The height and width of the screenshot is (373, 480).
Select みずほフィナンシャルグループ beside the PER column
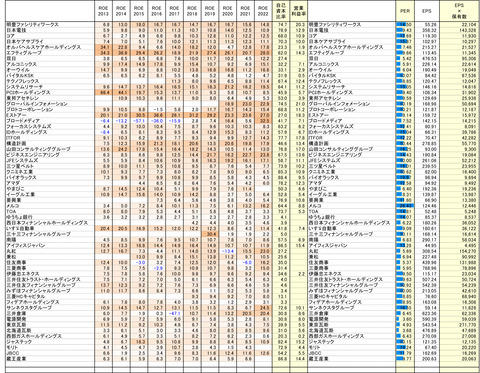340,291
